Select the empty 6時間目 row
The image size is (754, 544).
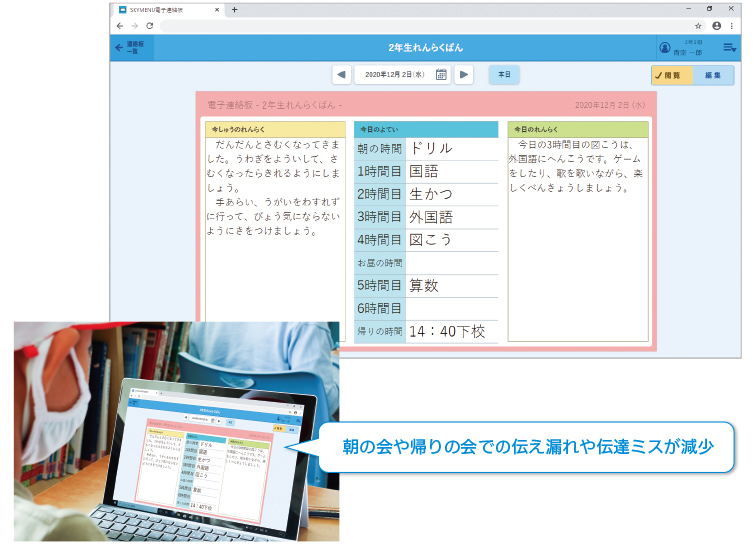point(426,309)
